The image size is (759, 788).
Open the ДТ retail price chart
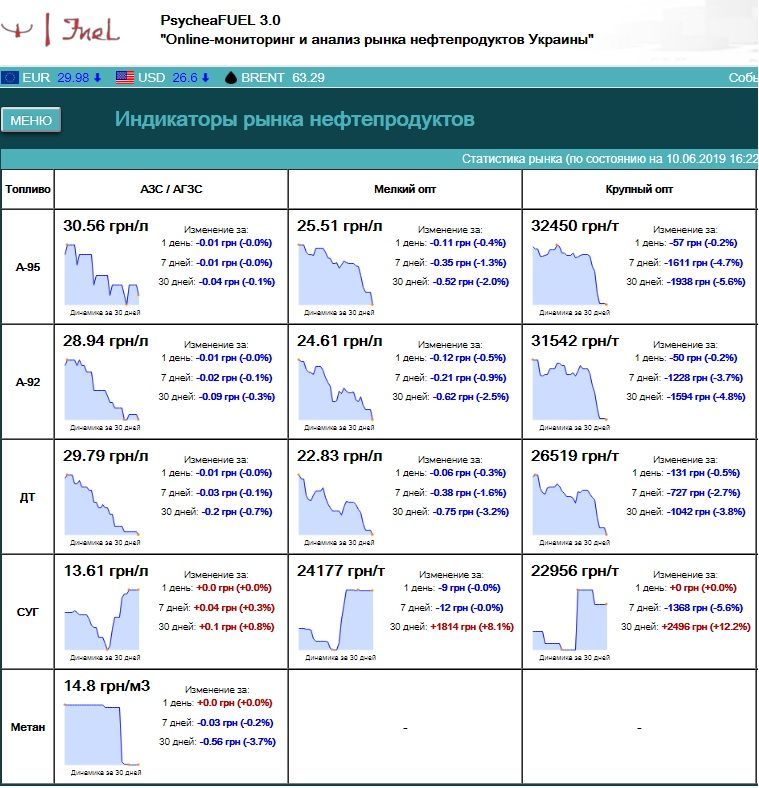pyautogui.click(x=102, y=503)
